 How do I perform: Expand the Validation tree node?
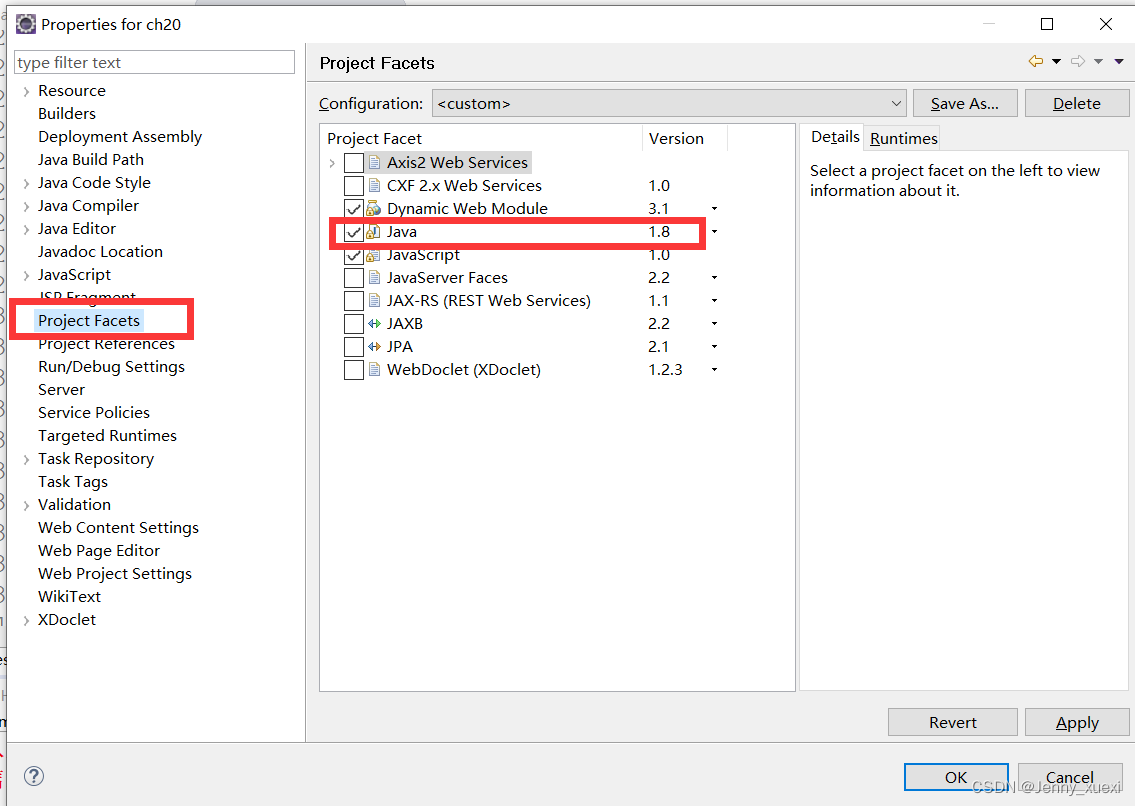26,505
